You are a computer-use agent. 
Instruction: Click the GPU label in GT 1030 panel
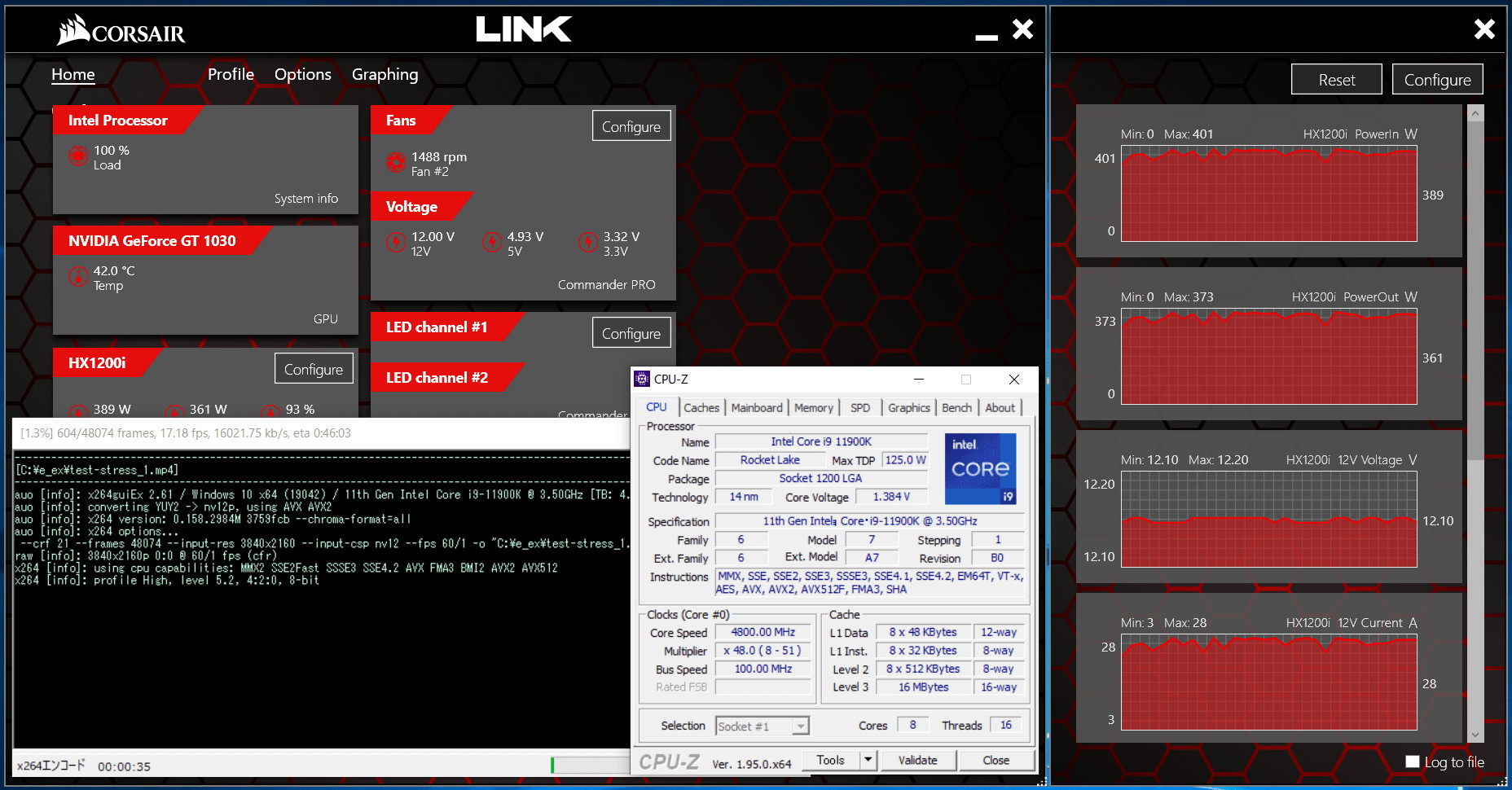[326, 318]
